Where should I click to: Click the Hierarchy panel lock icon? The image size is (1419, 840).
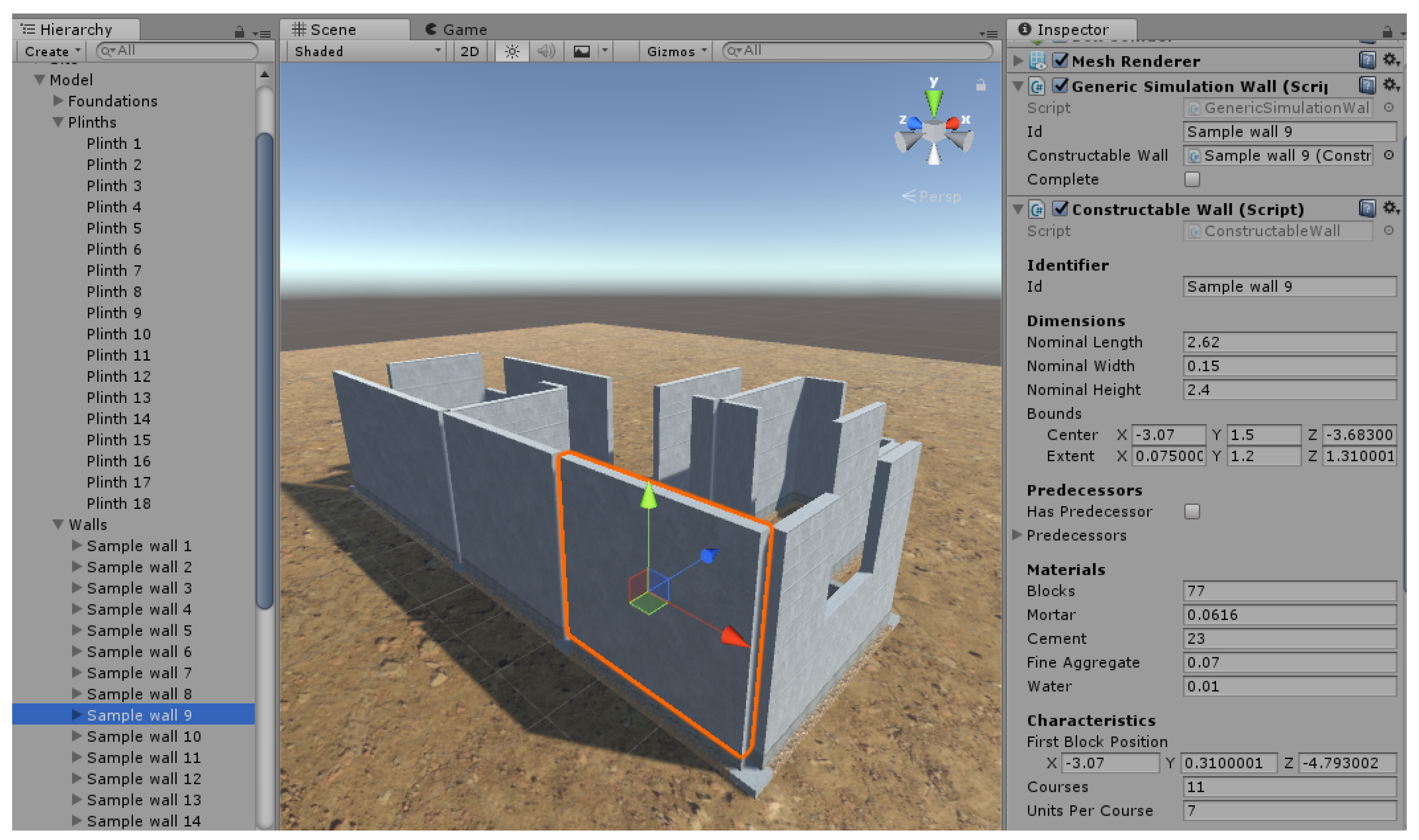point(239,32)
